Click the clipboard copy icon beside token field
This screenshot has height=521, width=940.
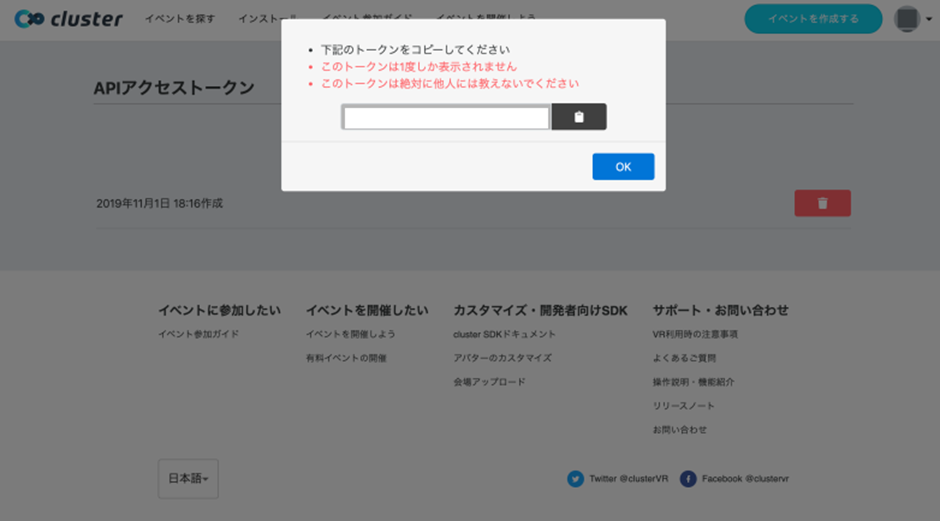pos(579,117)
